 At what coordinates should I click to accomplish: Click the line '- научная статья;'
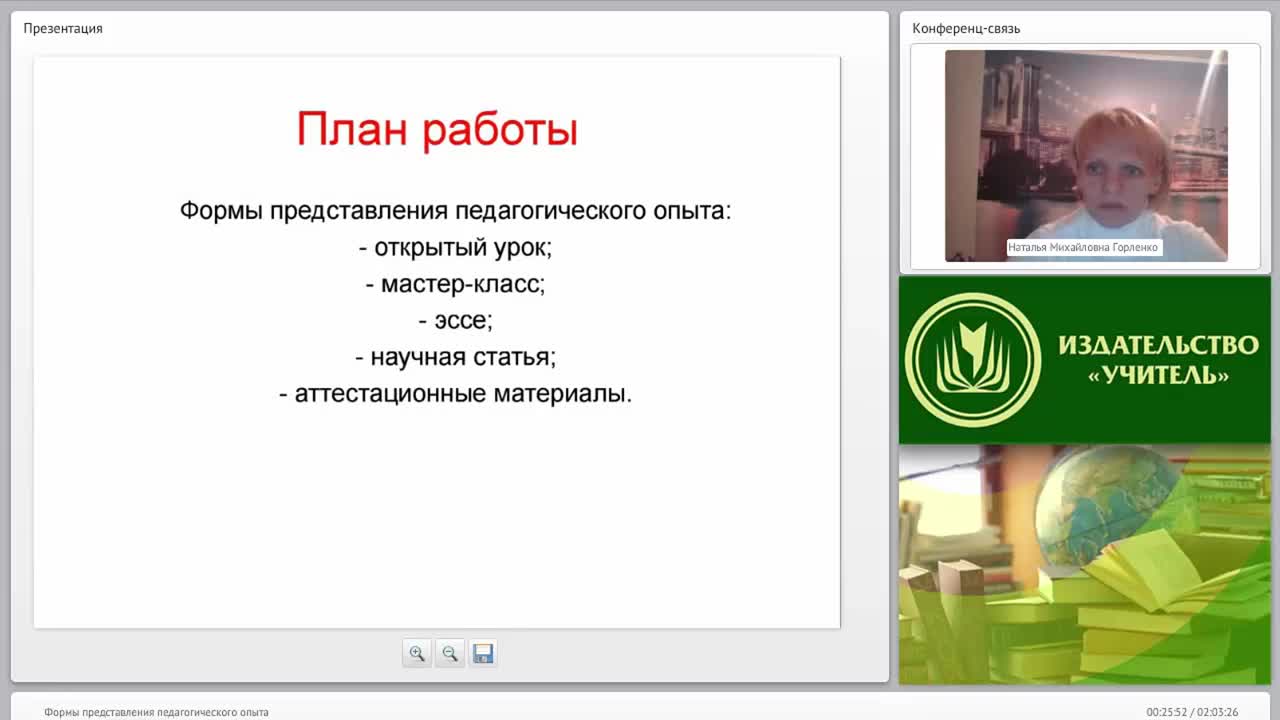pyautogui.click(x=455, y=357)
